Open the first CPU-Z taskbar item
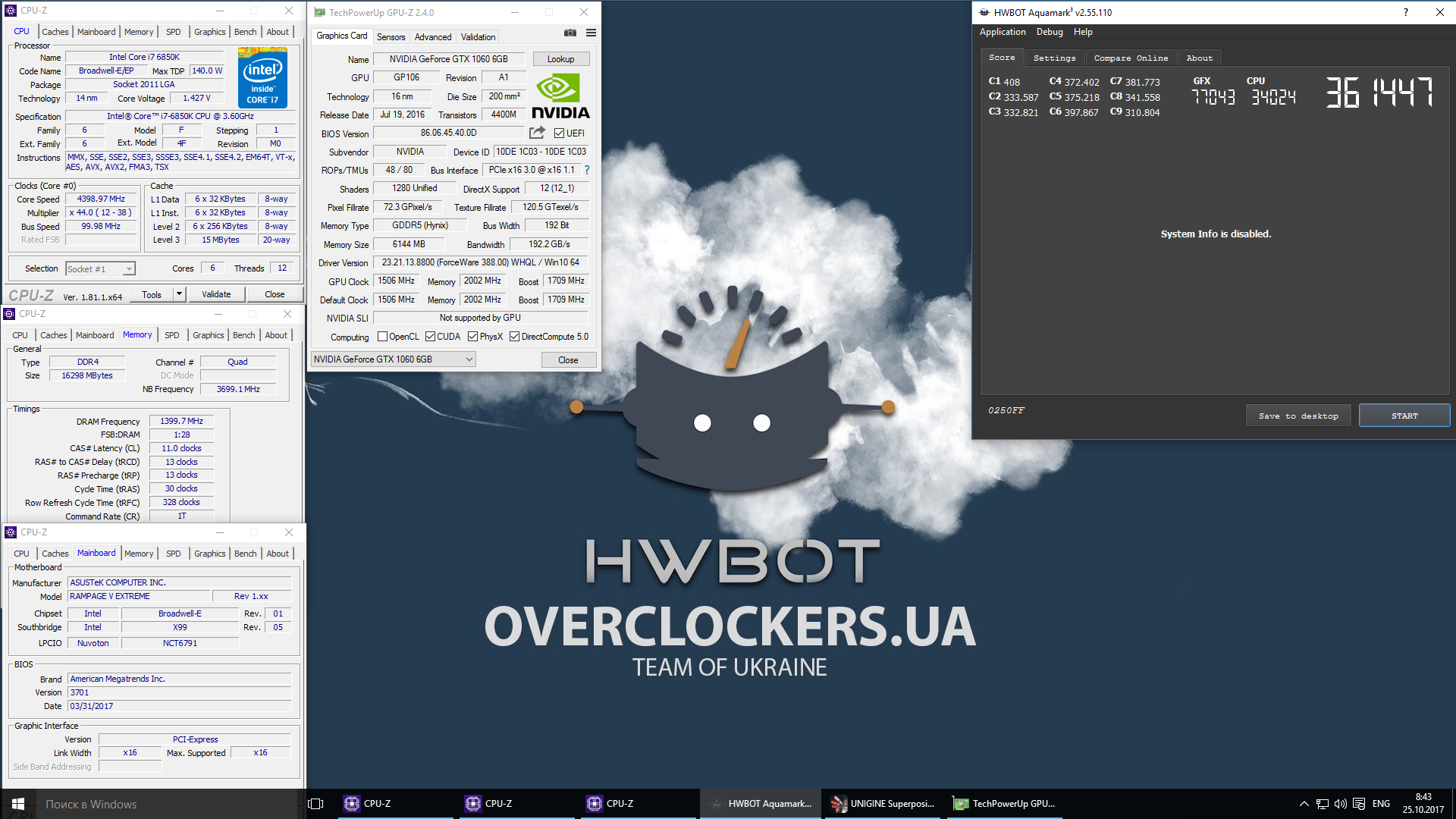1456x819 pixels. pyautogui.click(x=394, y=804)
